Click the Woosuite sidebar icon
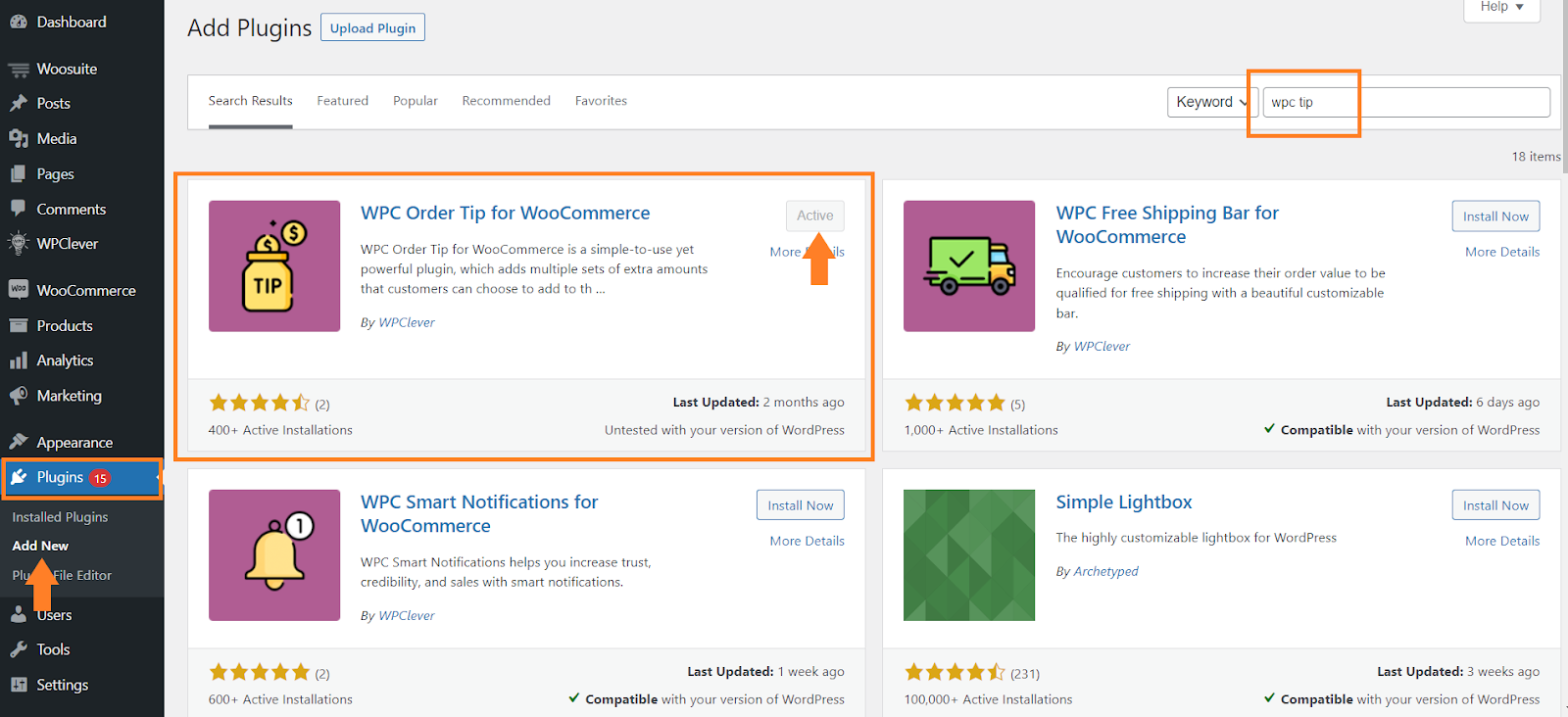The width and height of the screenshot is (1568, 717). (x=19, y=69)
